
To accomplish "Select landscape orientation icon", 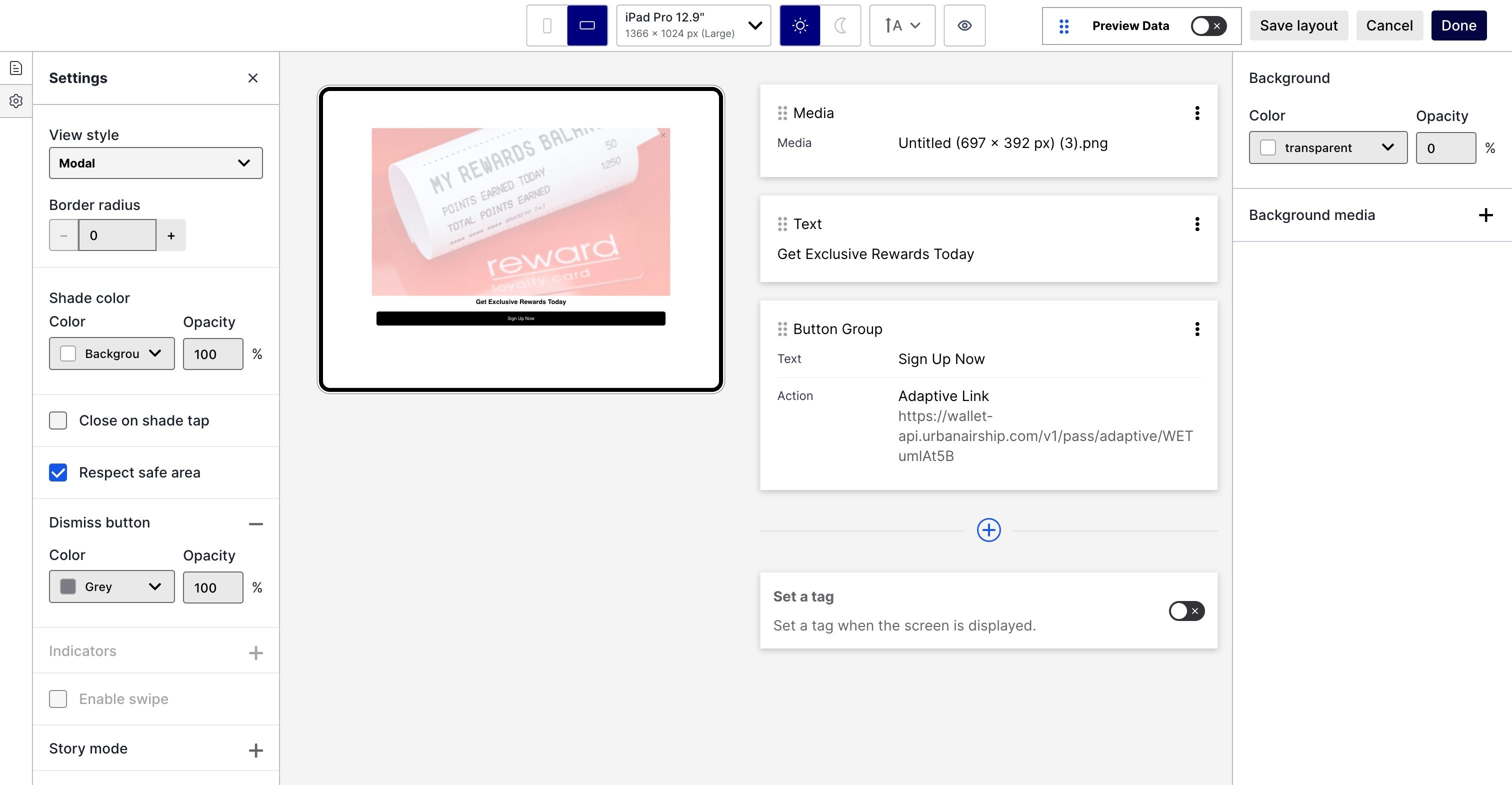I will click(x=587, y=26).
